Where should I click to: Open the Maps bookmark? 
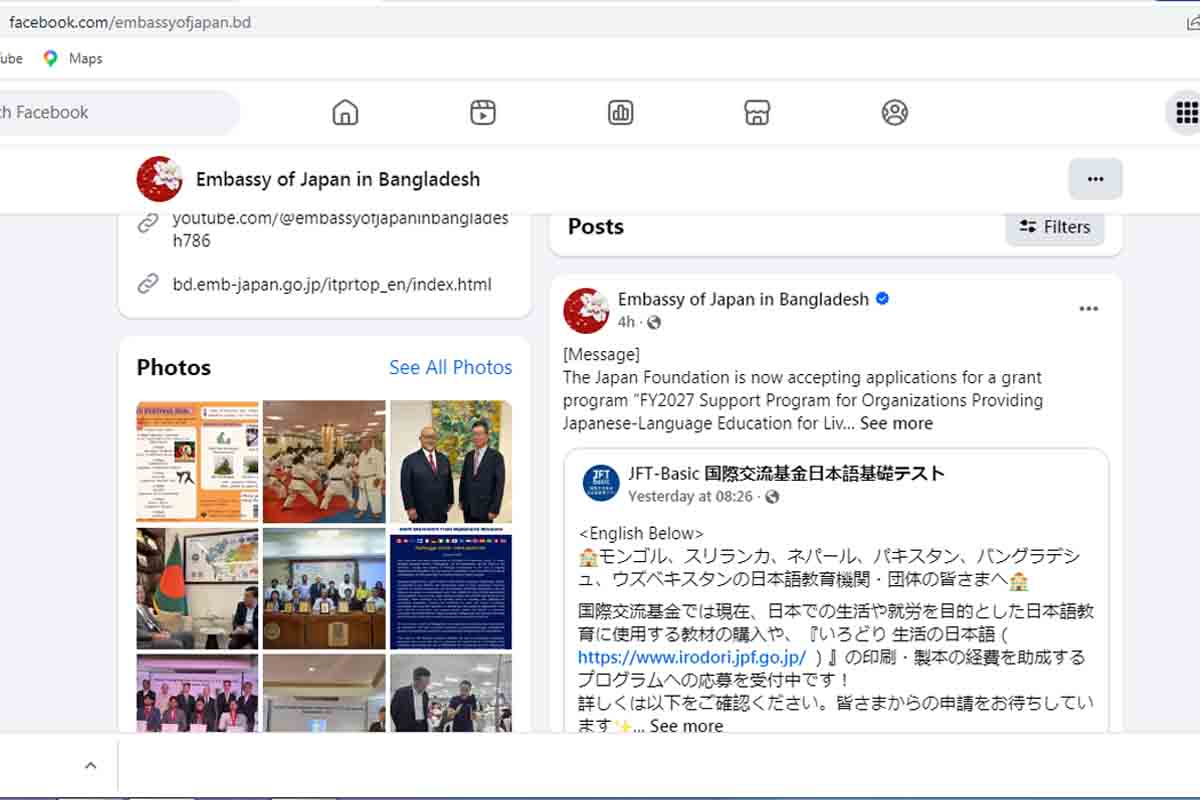click(72, 58)
